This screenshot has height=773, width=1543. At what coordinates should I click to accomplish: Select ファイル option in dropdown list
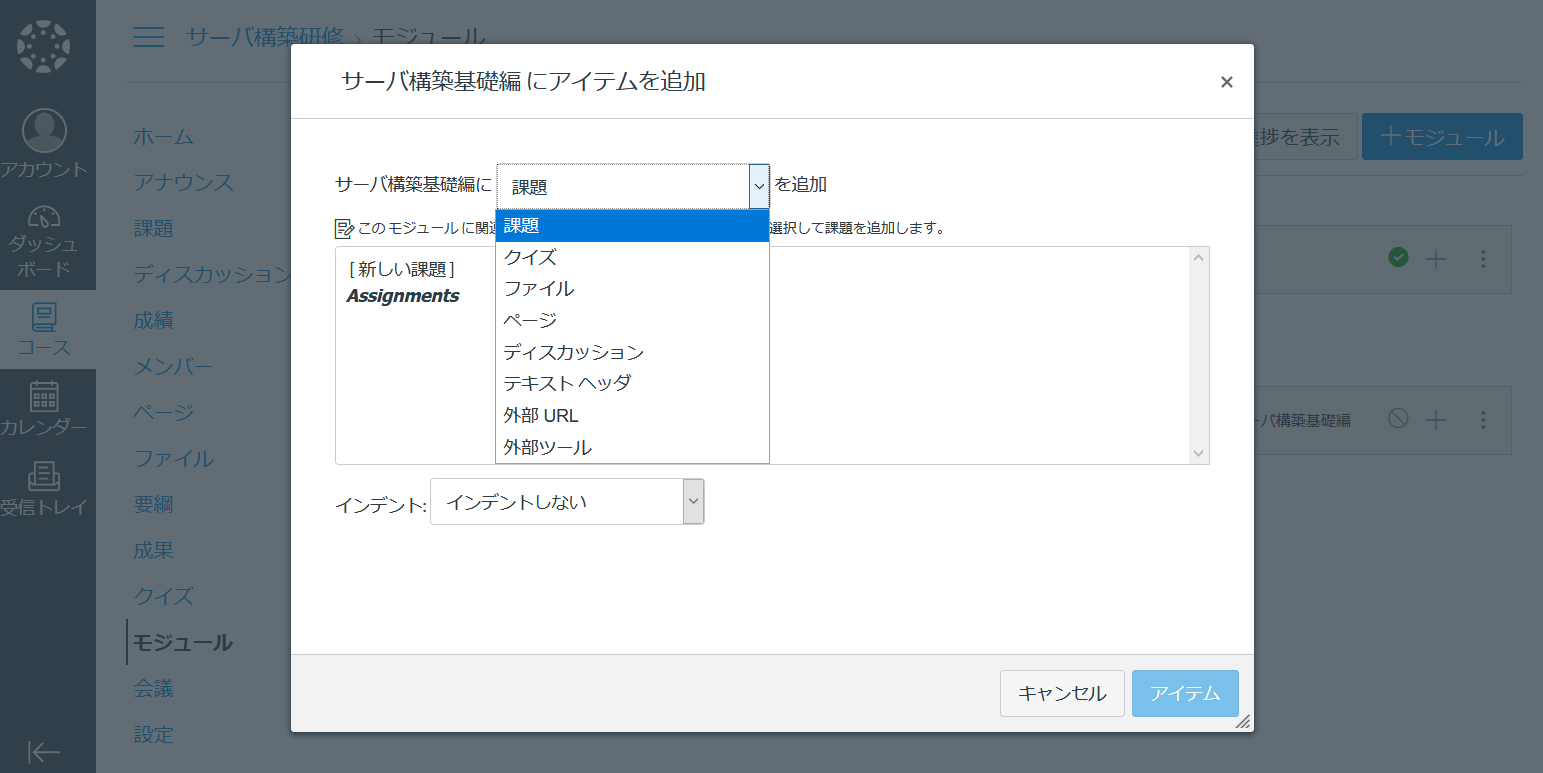click(632, 289)
